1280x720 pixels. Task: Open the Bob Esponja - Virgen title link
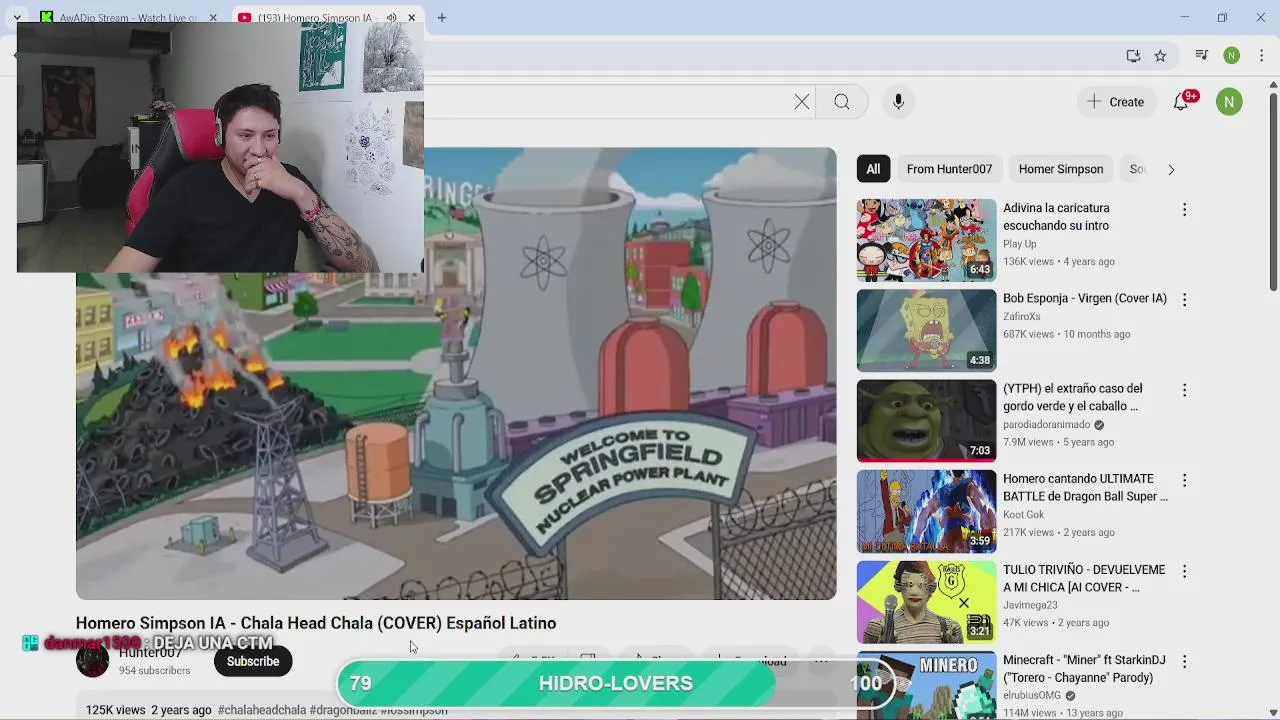pos(1085,298)
